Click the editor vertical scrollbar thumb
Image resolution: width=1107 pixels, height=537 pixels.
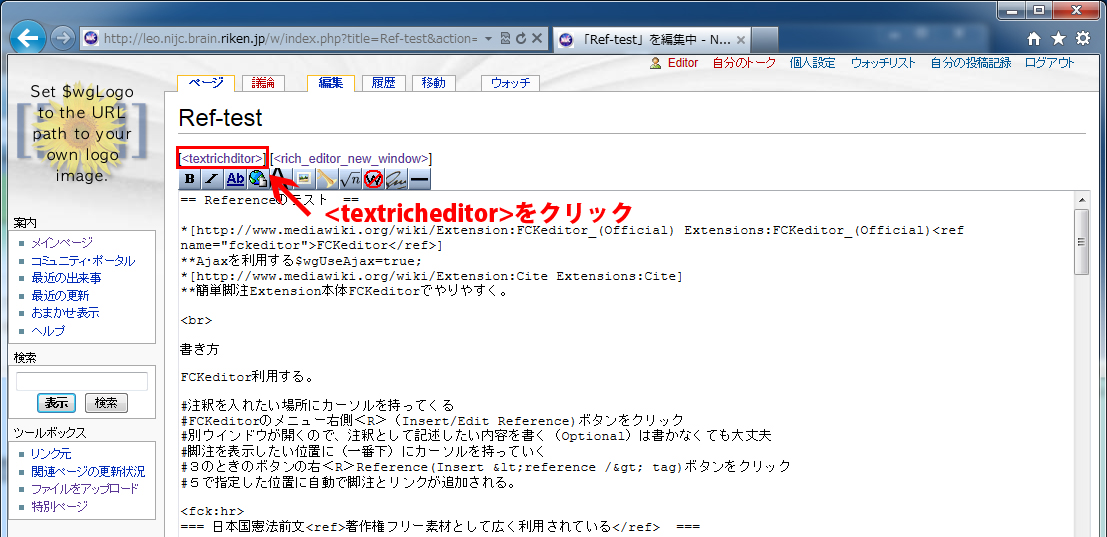click(1080, 242)
